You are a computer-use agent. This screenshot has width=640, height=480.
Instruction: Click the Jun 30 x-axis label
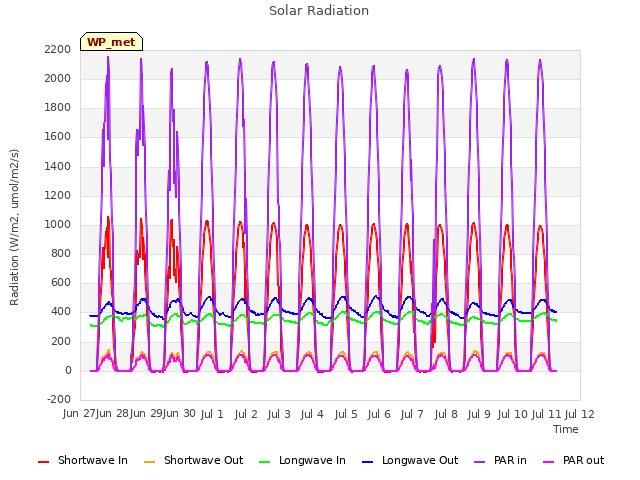(x=179, y=414)
